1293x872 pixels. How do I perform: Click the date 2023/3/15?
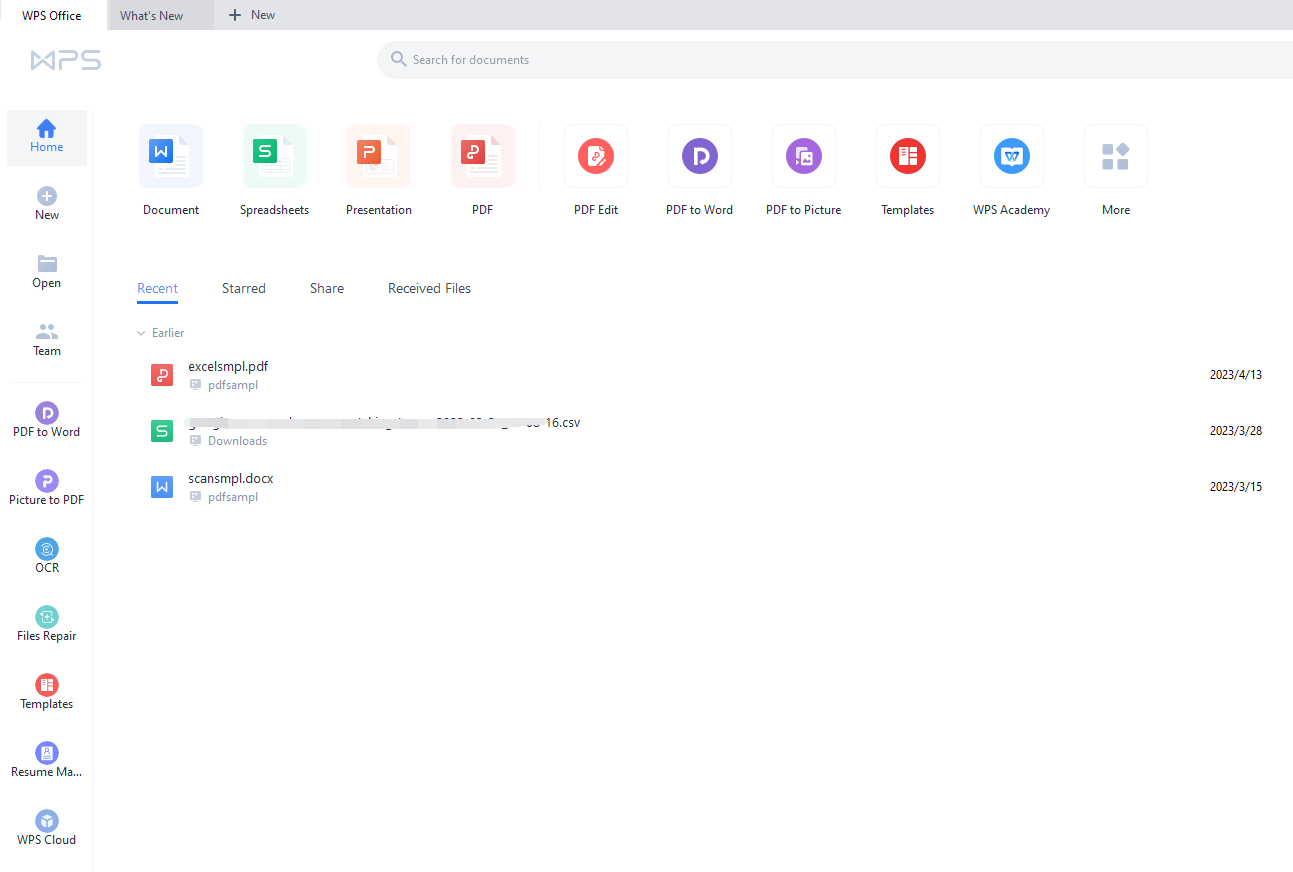(x=1236, y=487)
